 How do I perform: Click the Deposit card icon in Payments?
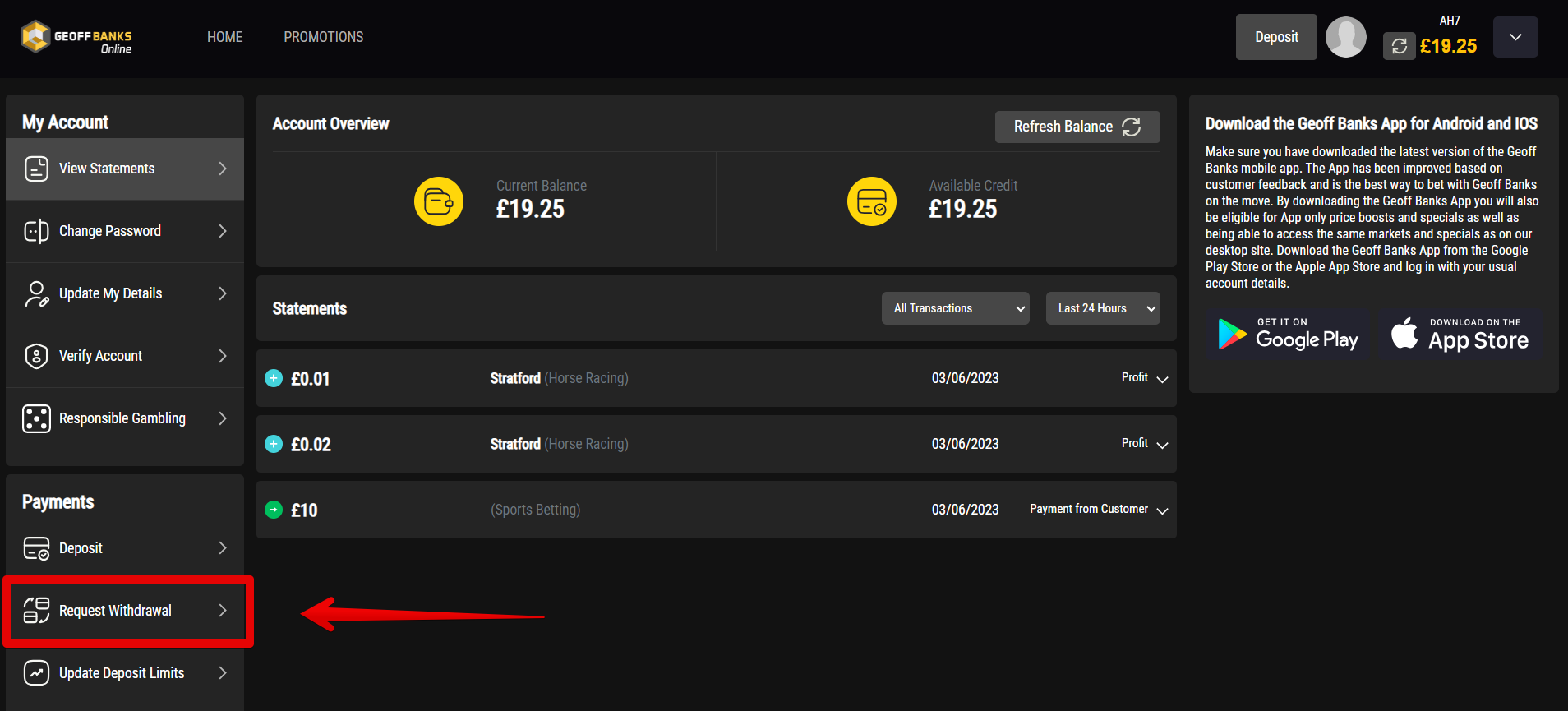[36, 548]
